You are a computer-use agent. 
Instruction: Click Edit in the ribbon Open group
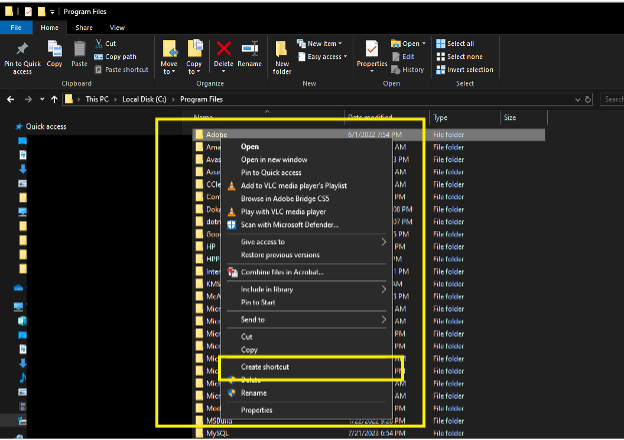coord(403,56)
